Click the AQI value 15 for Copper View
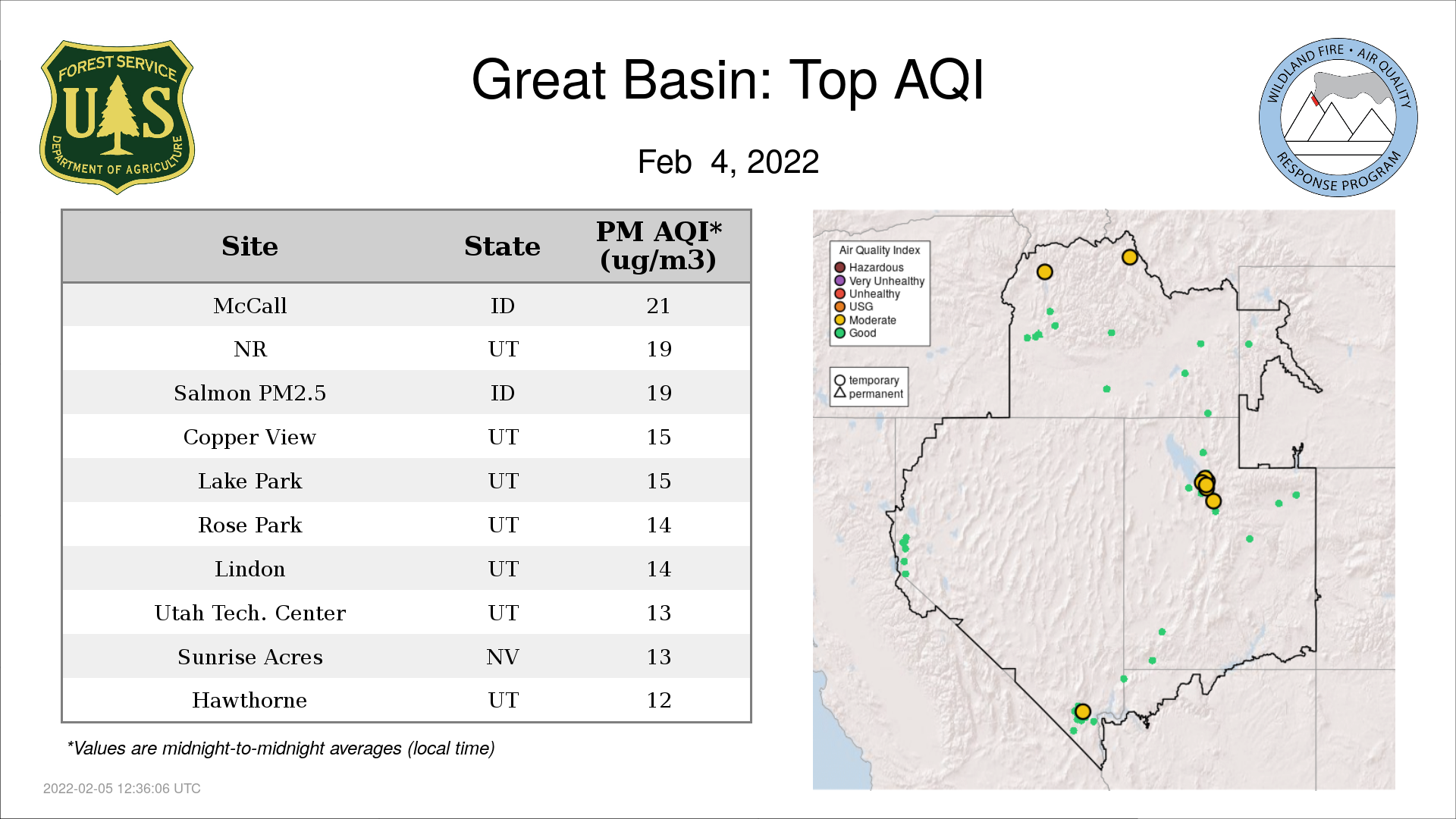The image size is (1456, 819). coord(658,437)
